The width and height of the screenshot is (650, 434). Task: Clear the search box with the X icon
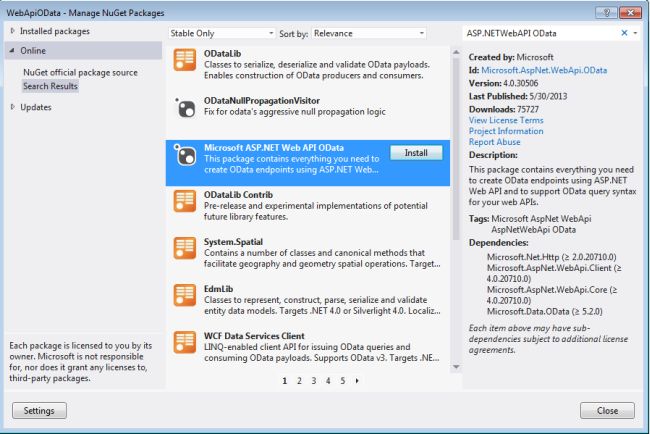[624, 33]
